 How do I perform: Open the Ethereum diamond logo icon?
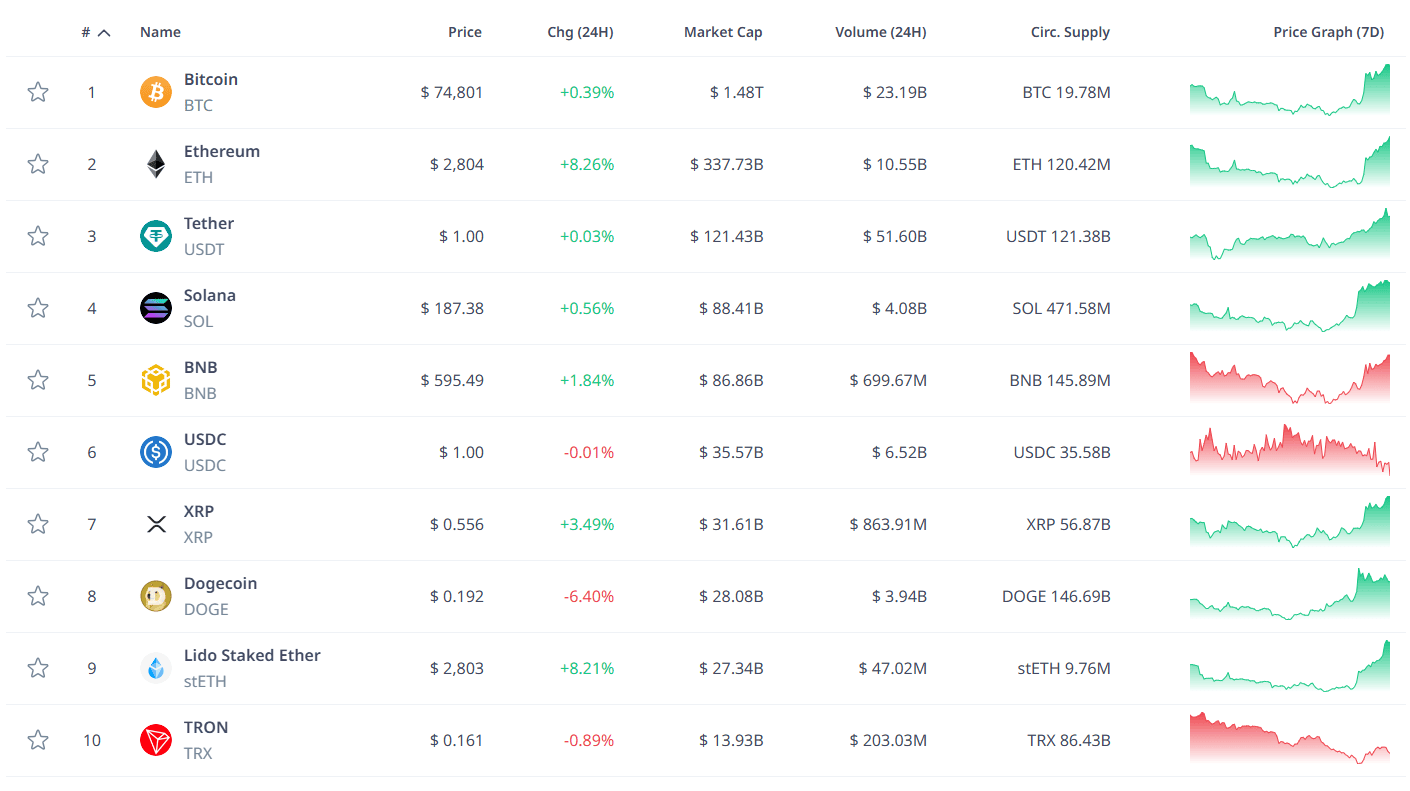tap(156, 165)
